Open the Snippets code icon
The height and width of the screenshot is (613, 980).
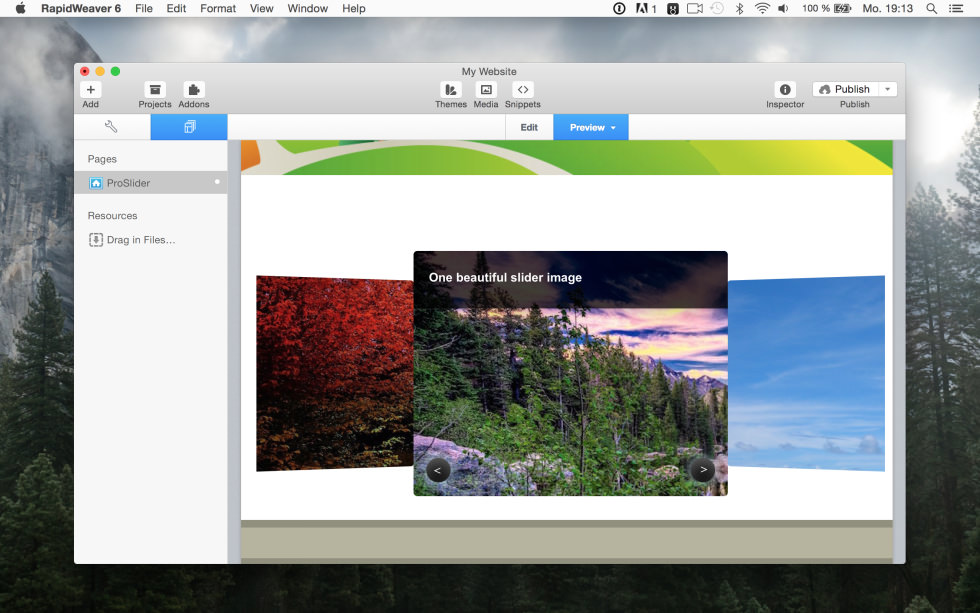pyautogui.click(x=522, y=90)
